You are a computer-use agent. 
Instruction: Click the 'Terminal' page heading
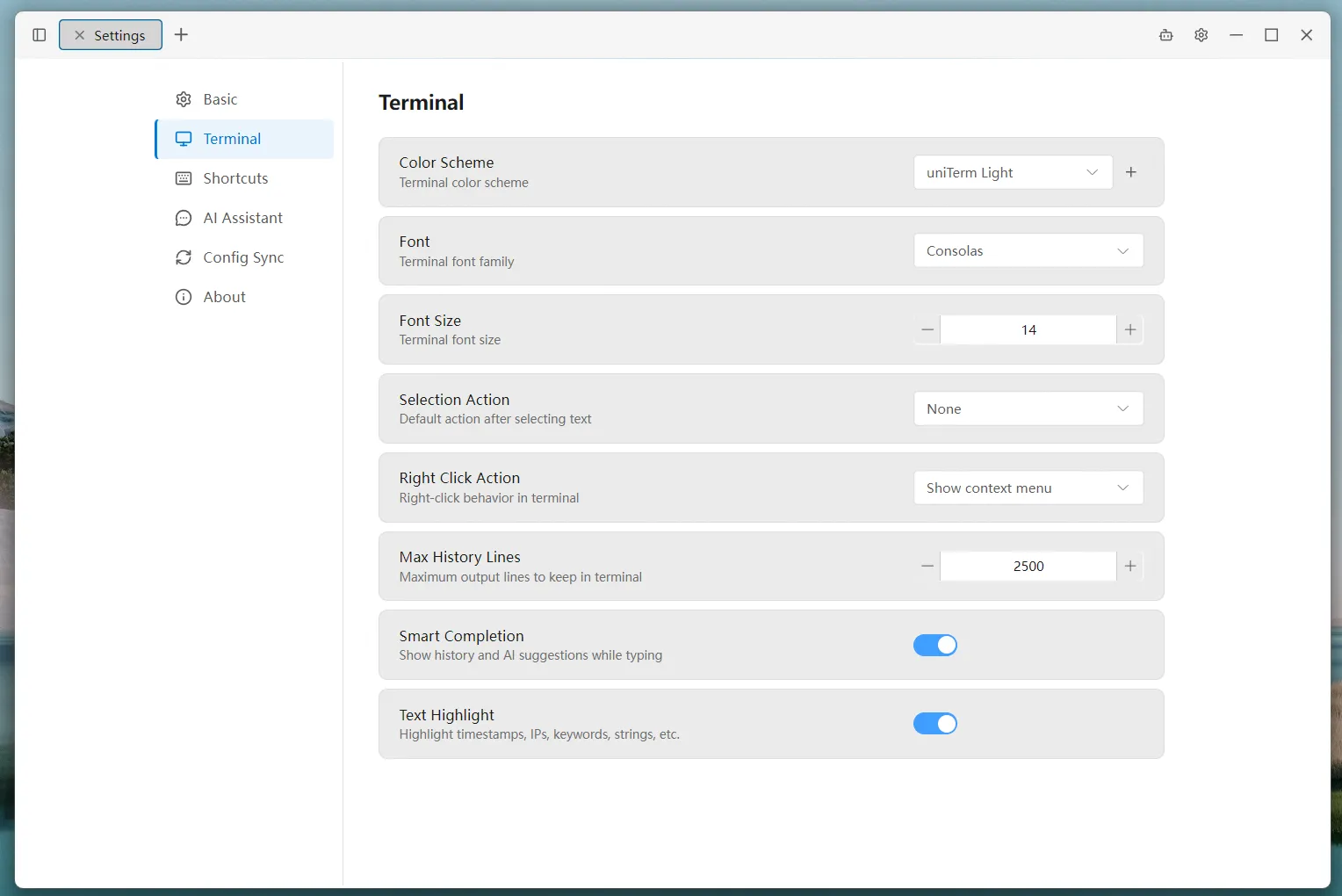coord(422,102)
